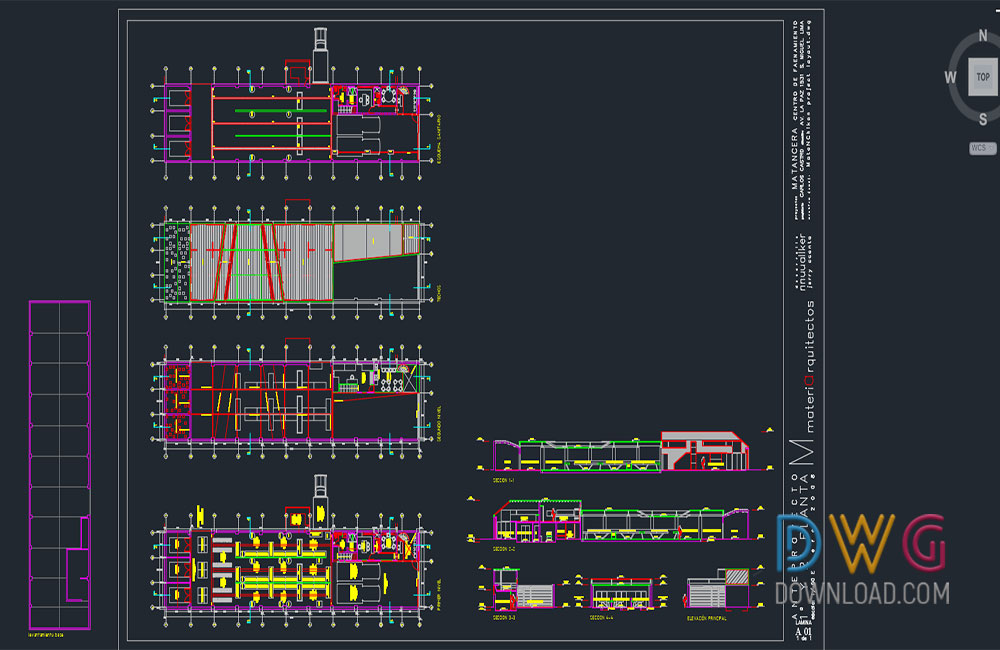
Task: Click the TOP face of the ViewCube
Action: click(x=982, y=76)
